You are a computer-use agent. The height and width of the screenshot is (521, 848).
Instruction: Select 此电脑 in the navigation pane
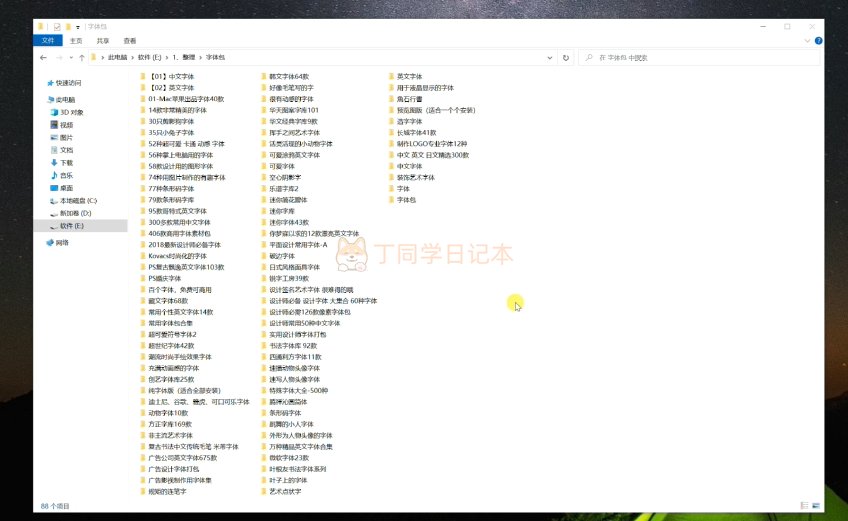(61, 100)
